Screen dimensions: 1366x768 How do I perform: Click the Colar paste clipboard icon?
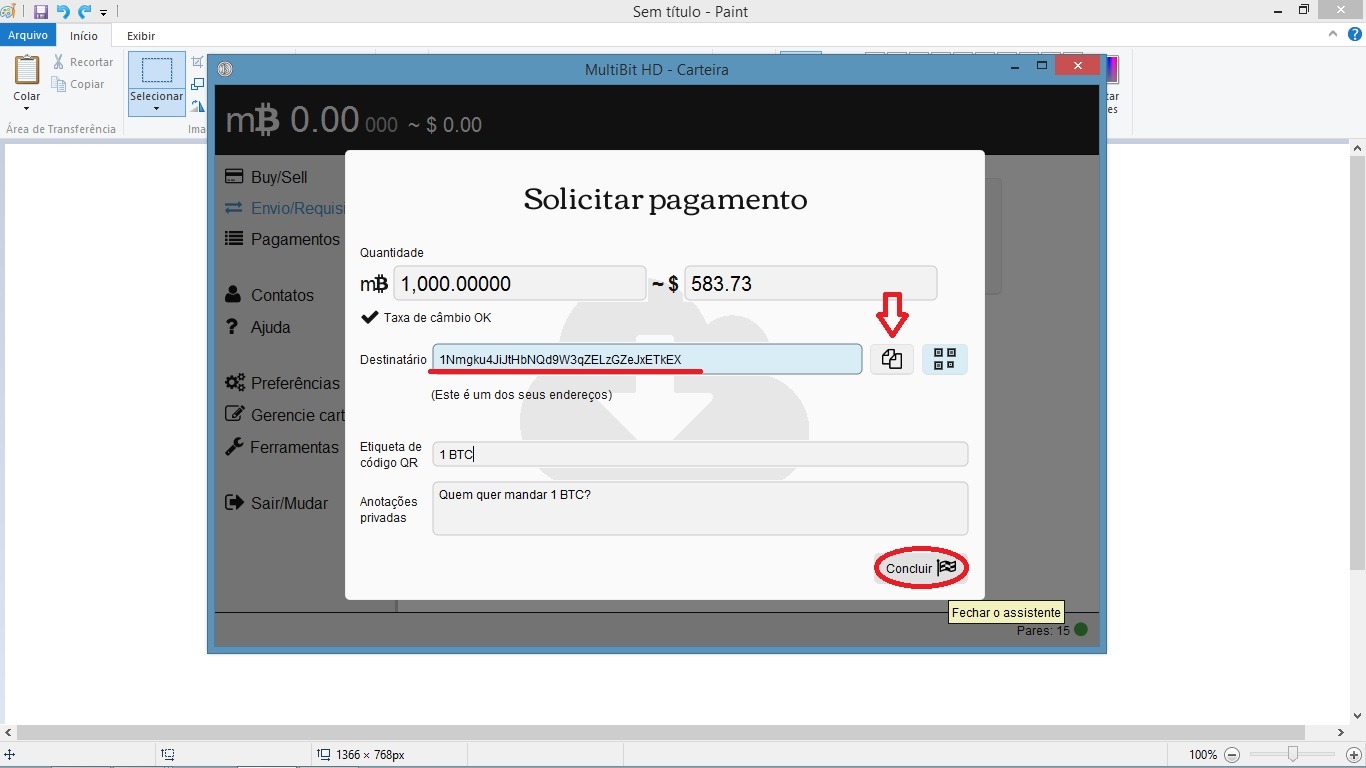[x=27, y=72]
